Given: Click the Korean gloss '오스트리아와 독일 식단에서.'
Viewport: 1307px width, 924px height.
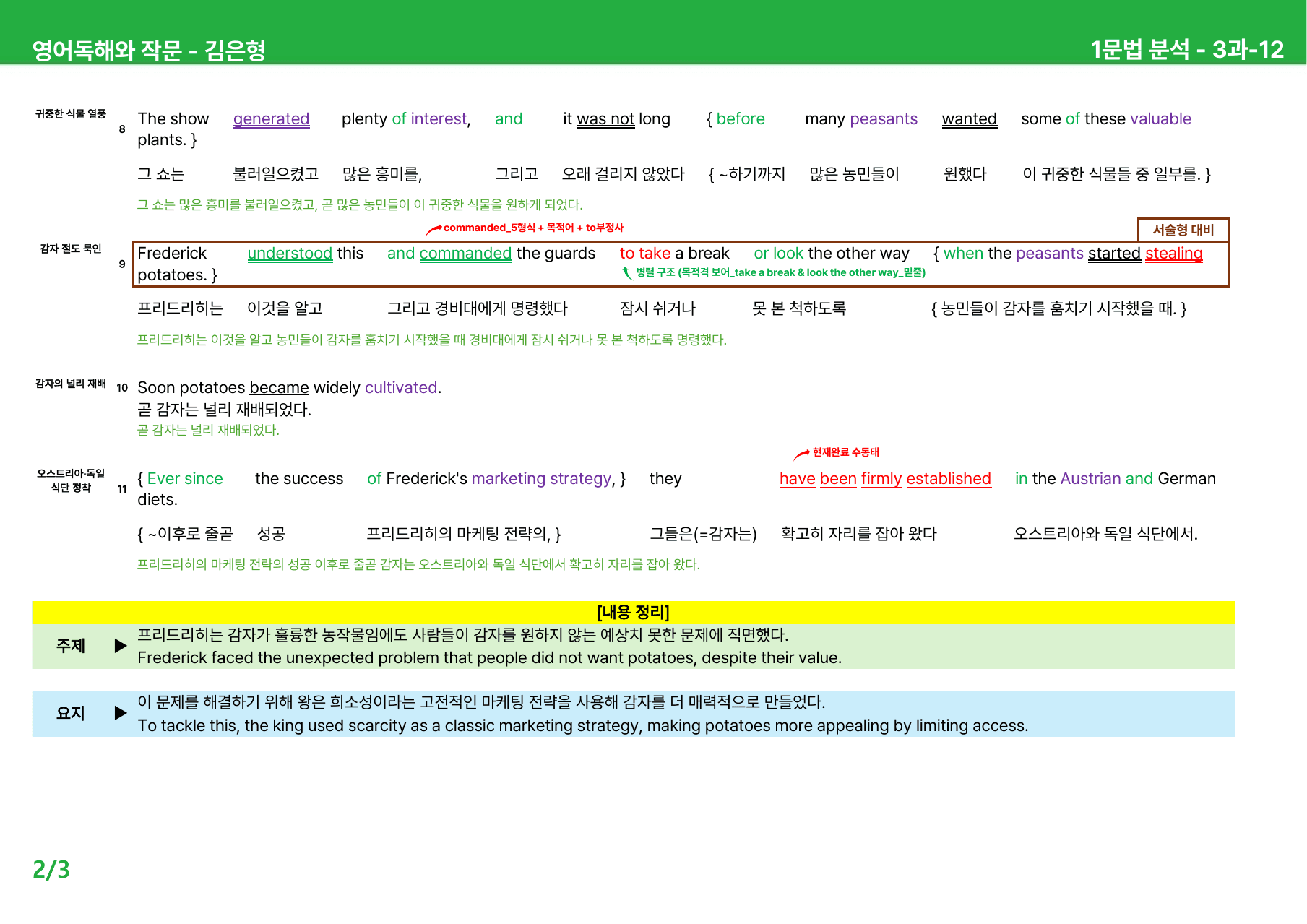Looking at the screenshot, I should click(x=1105, y=533).
